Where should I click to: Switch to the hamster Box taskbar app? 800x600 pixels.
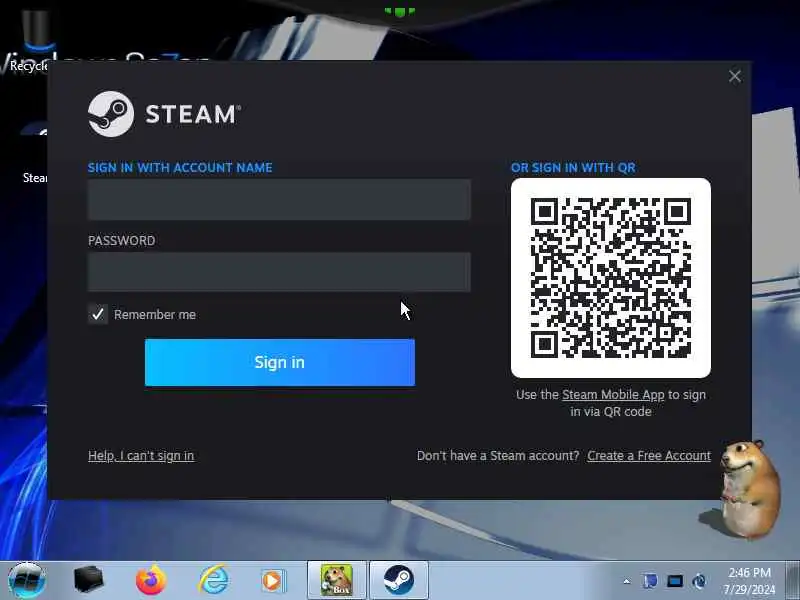(x=337, y=580)
